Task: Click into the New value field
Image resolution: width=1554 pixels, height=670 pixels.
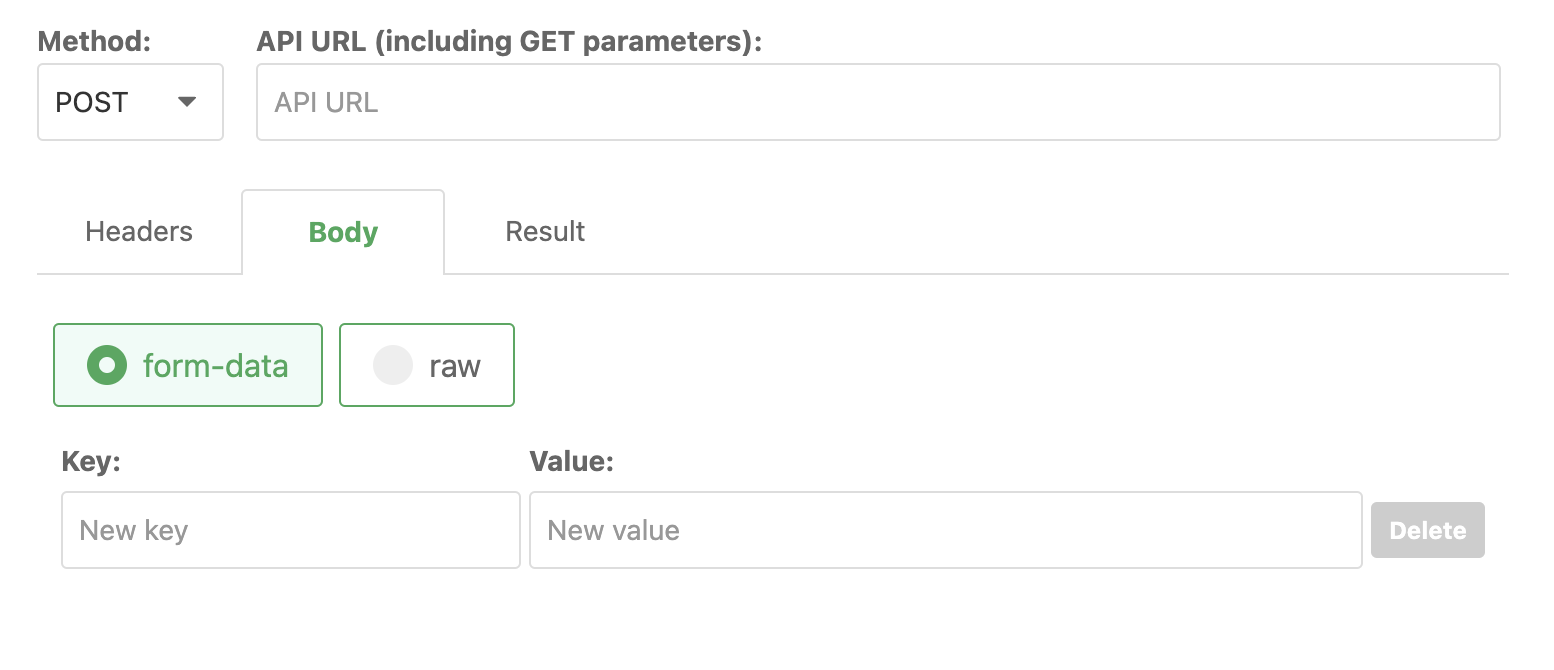Action: (945, 530)
